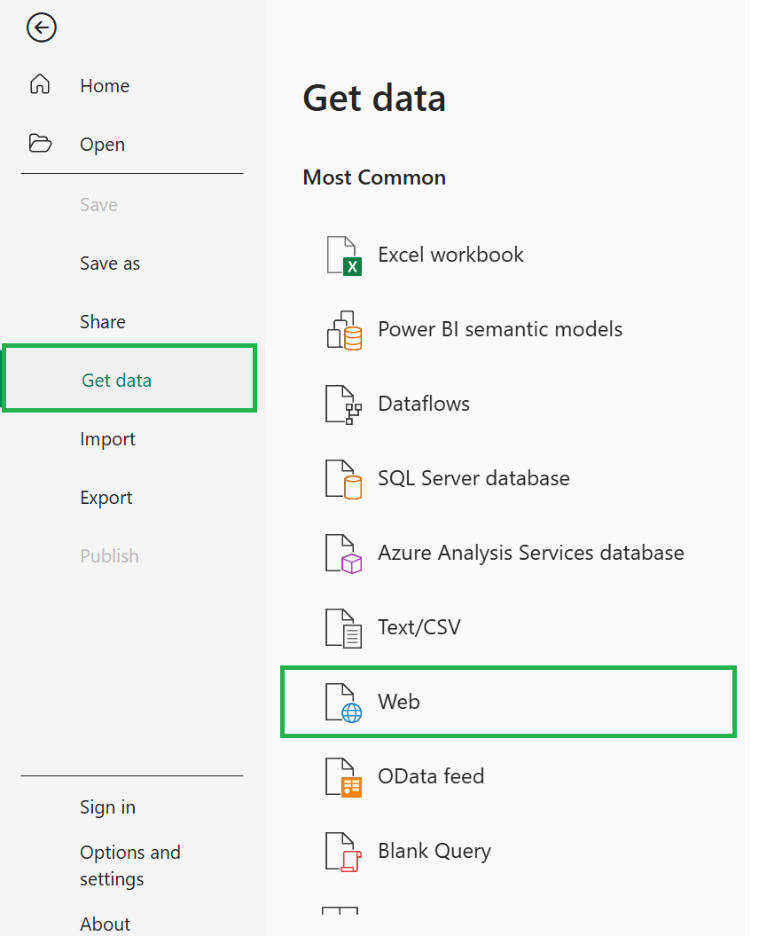Open Options and settings
Viewport: 759px width, 936px height.
click(130, 866)
